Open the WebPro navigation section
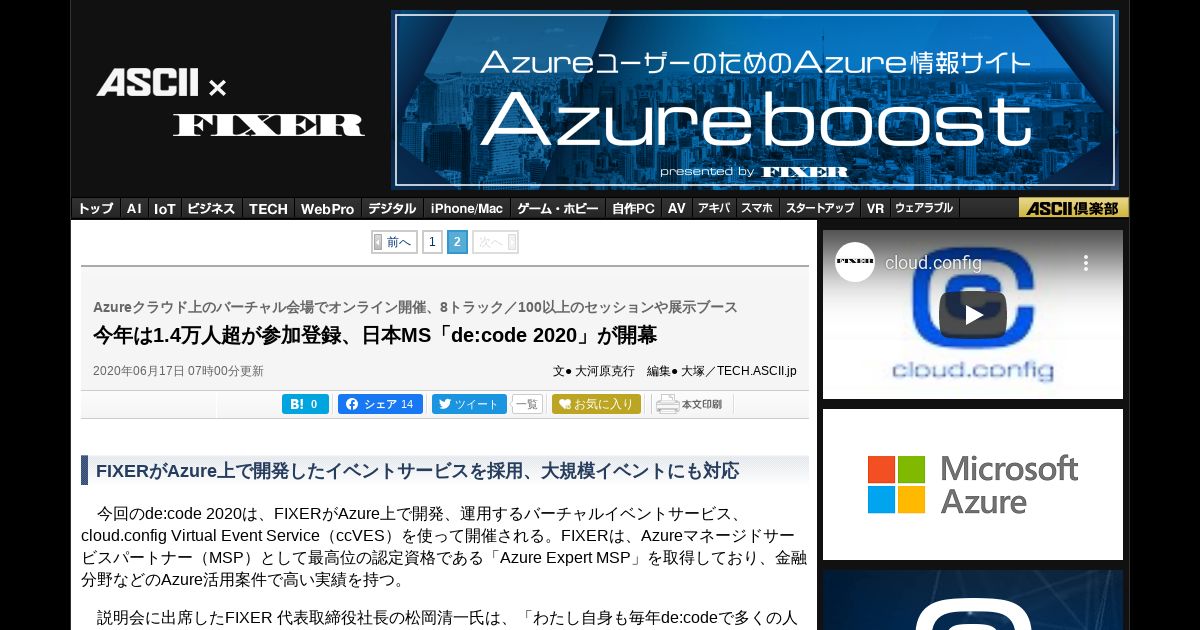The image size is (1200, 630). pos(328,208)
